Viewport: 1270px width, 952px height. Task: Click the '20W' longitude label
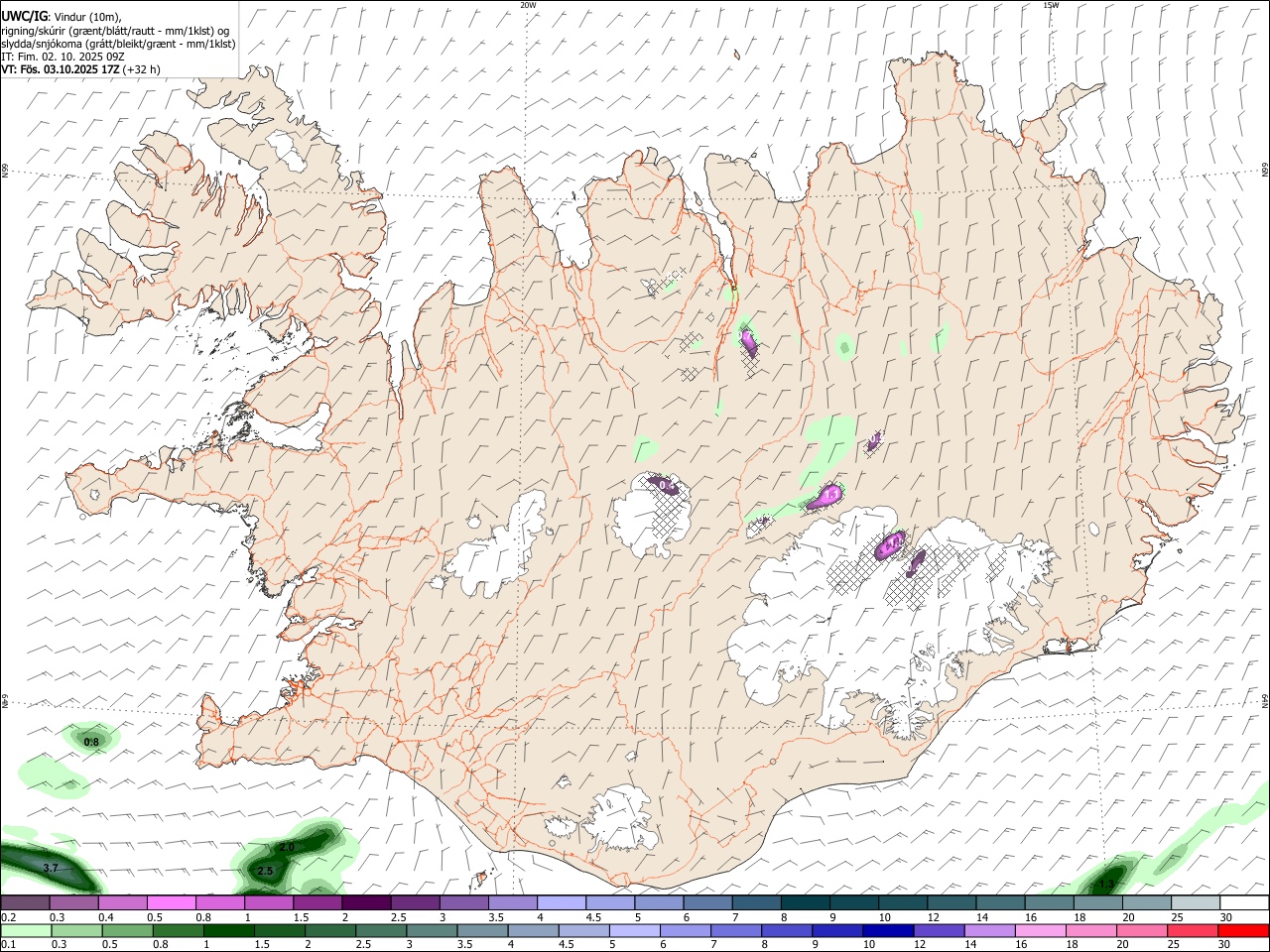coord(528,5)
